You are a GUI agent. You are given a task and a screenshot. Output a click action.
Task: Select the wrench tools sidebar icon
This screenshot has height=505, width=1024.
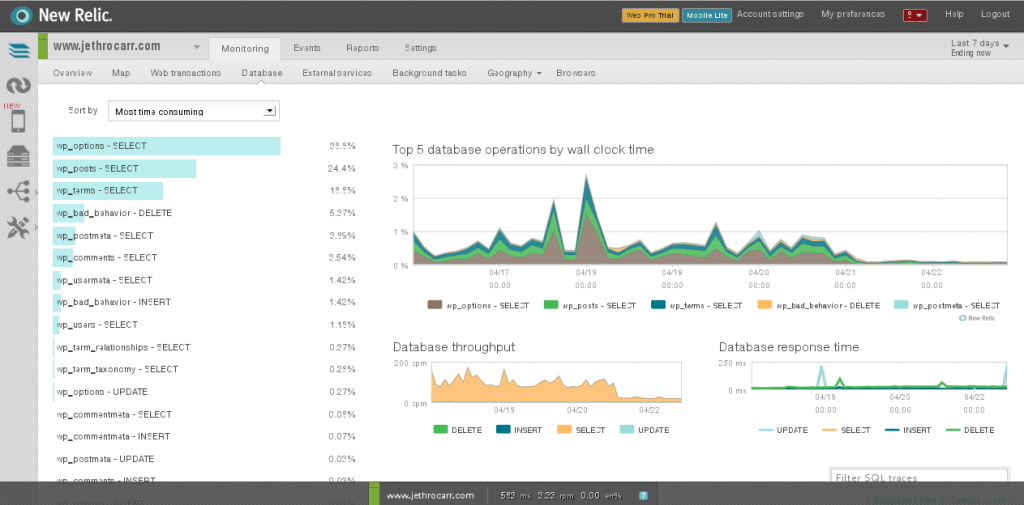click(x=18, y=227)
